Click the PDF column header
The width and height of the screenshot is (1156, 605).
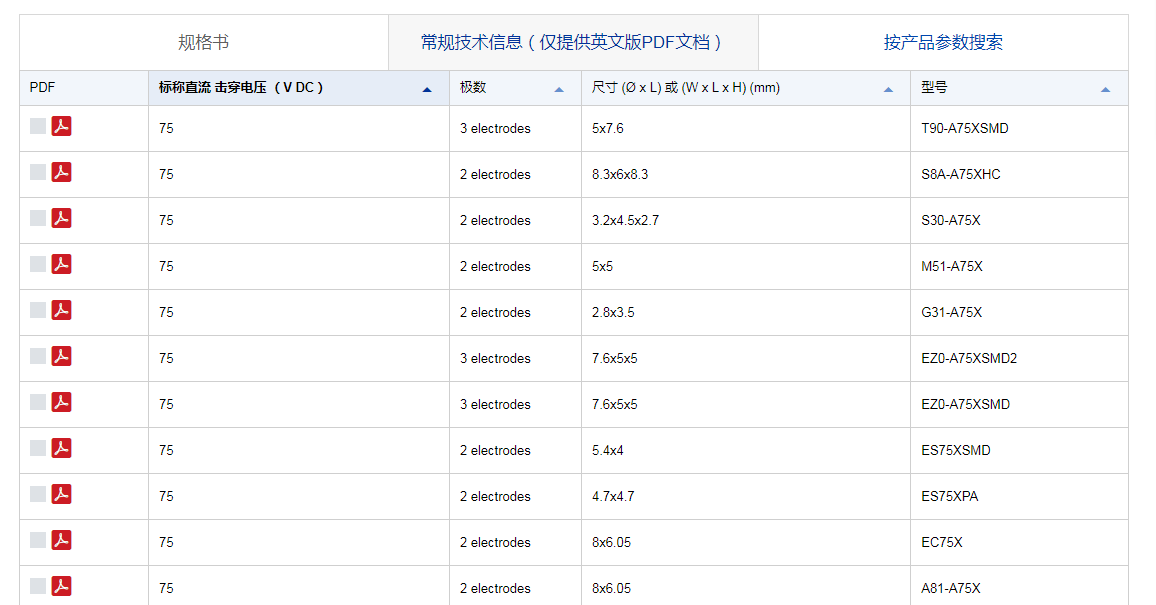click(43, 88)
